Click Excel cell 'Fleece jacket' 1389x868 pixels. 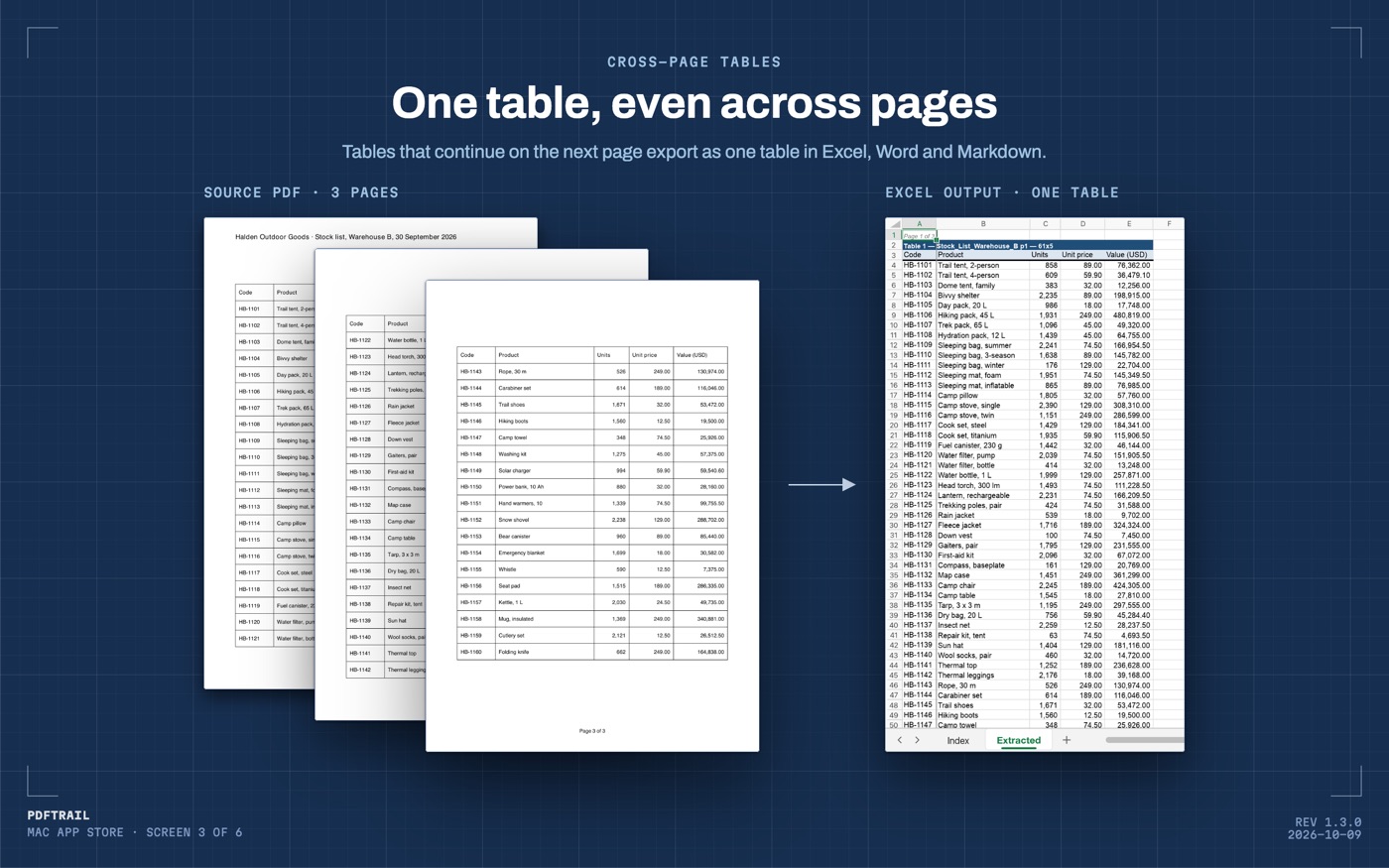[x=982, y=525]
